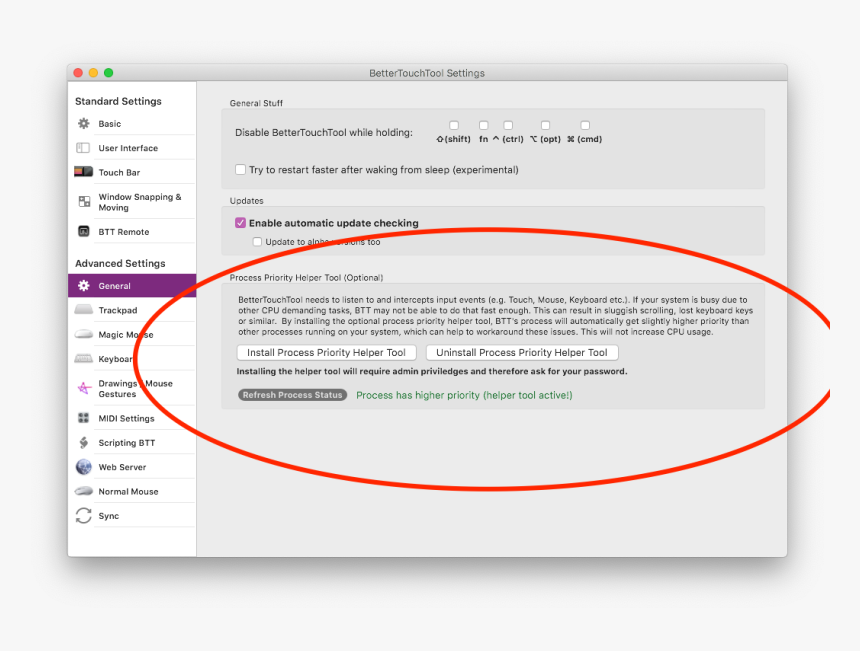Select Touch Bar settings
This screenshot has width=860, height=651.
coord(132,172)
